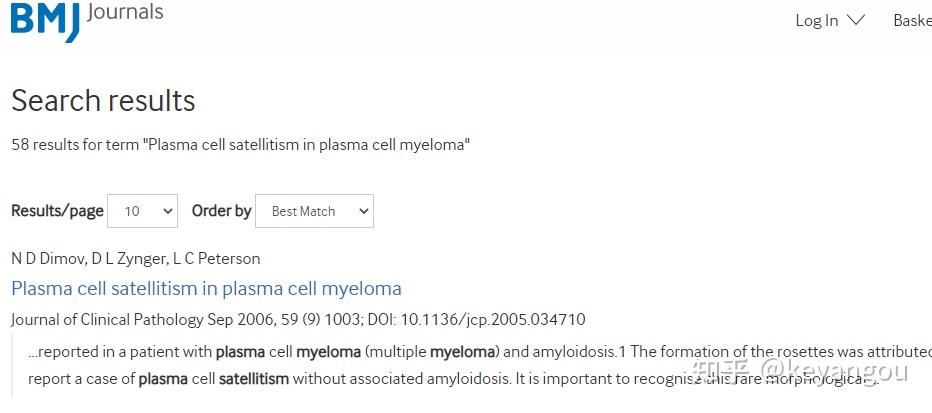Open the article Plasma cell satellitism in plasma cell myeloma
The image size is (932, 413).
point(206,288)
